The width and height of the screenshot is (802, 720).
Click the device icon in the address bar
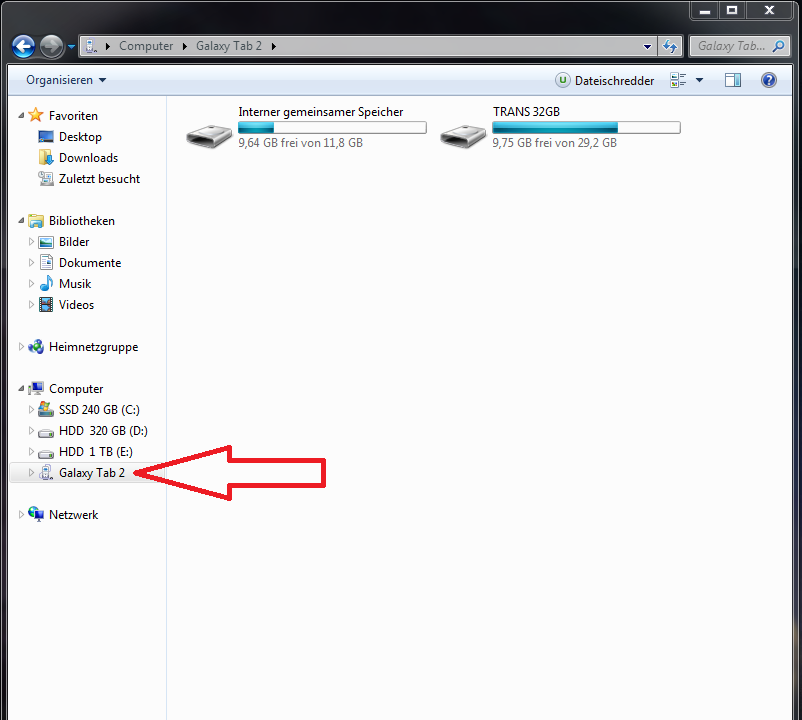point(91,46)
